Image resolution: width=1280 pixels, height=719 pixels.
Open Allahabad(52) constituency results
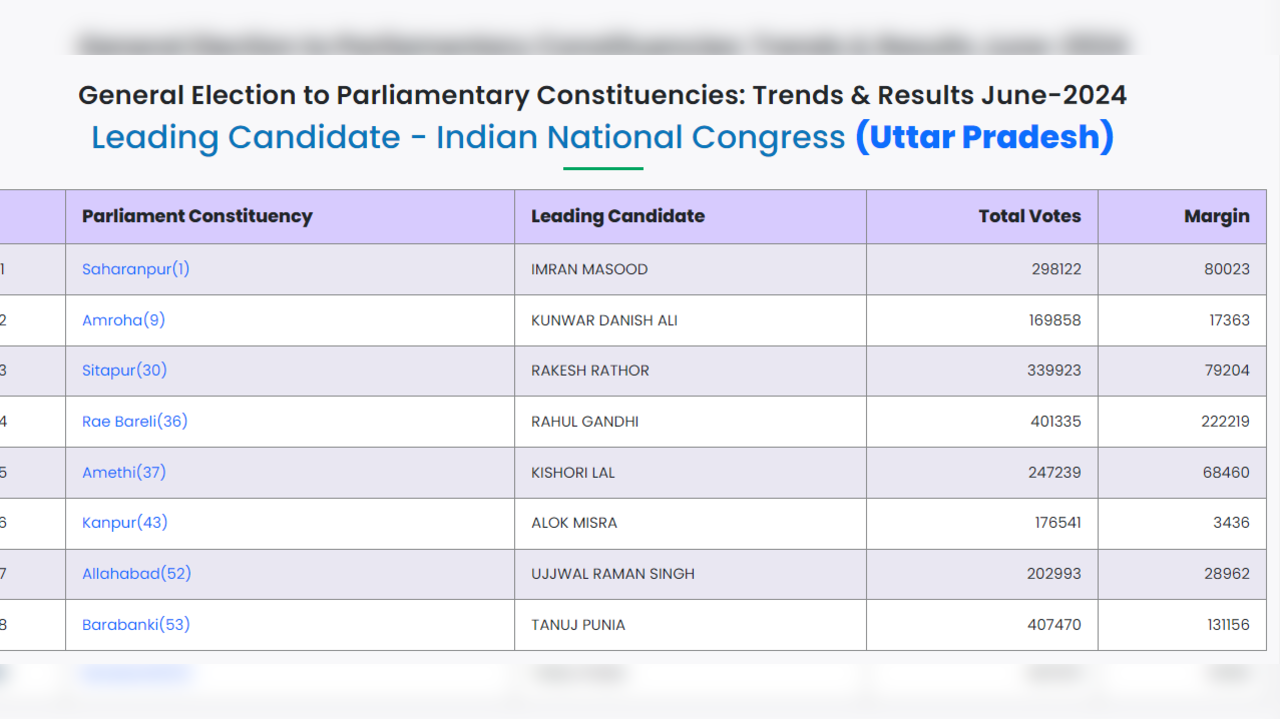[137, 573]
